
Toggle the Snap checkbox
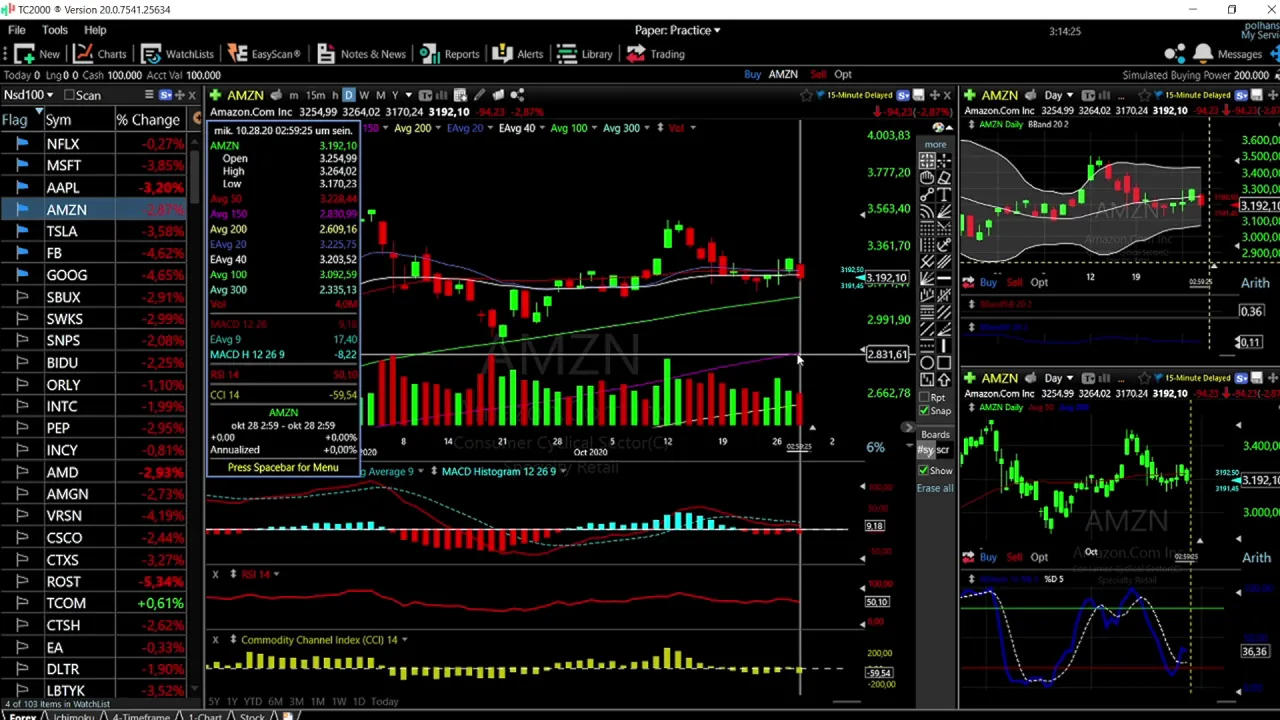tap(924, 411)
